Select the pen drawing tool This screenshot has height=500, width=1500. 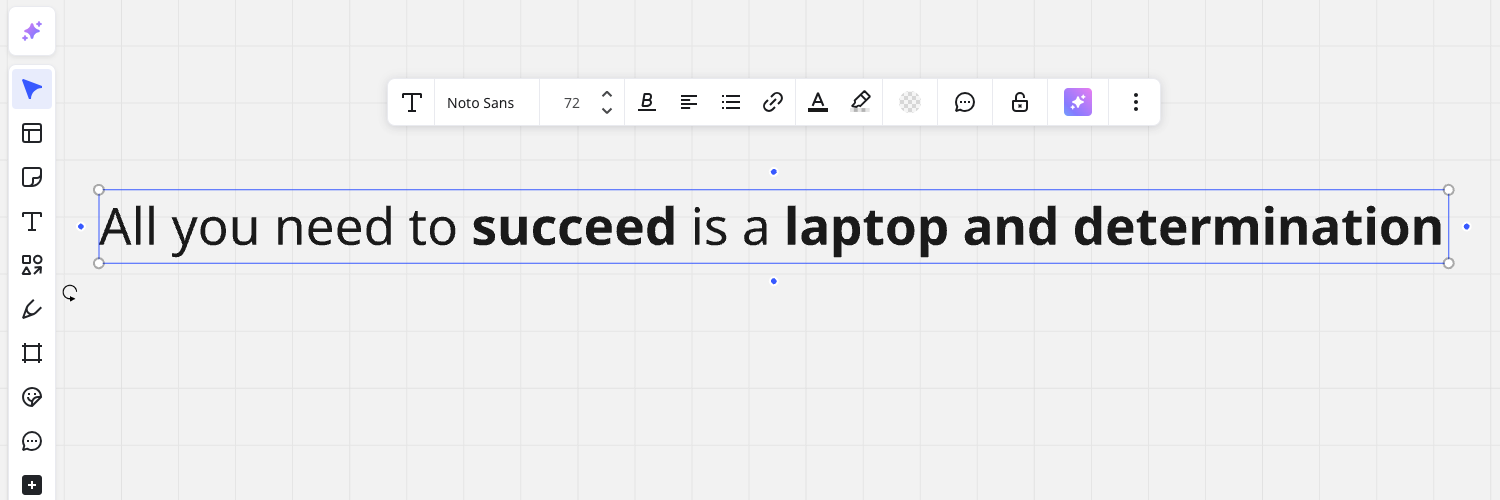(32, 309)
